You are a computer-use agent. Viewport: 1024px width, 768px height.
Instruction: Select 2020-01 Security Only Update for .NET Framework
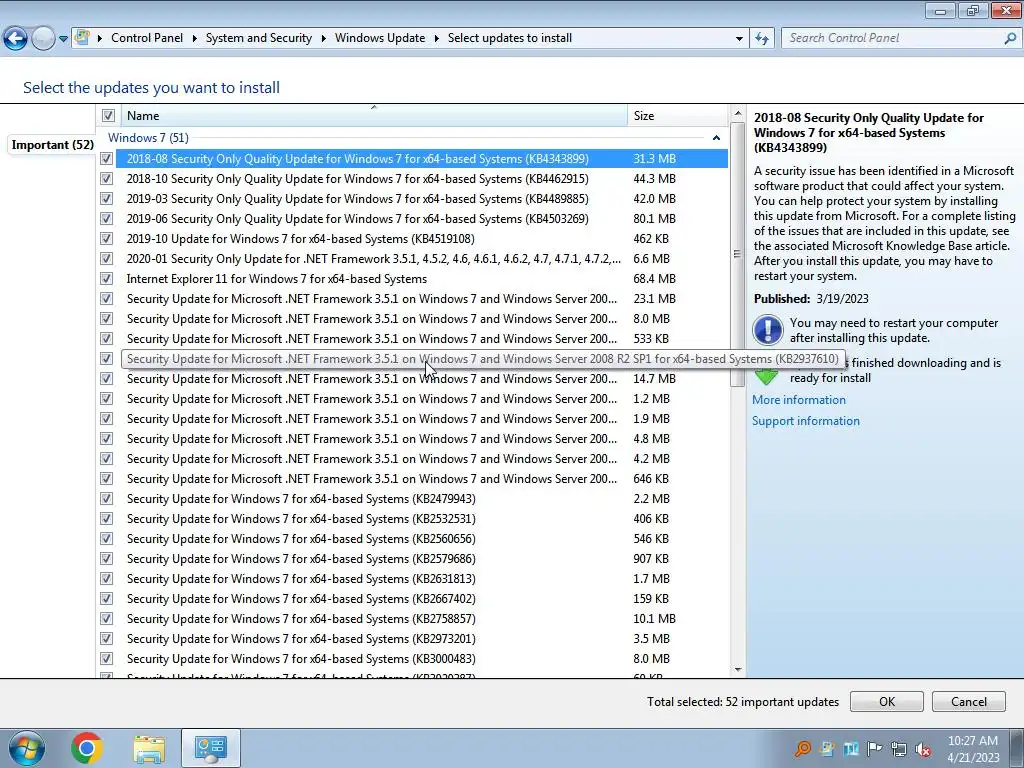pyautogui.click(x=422, y=259)
